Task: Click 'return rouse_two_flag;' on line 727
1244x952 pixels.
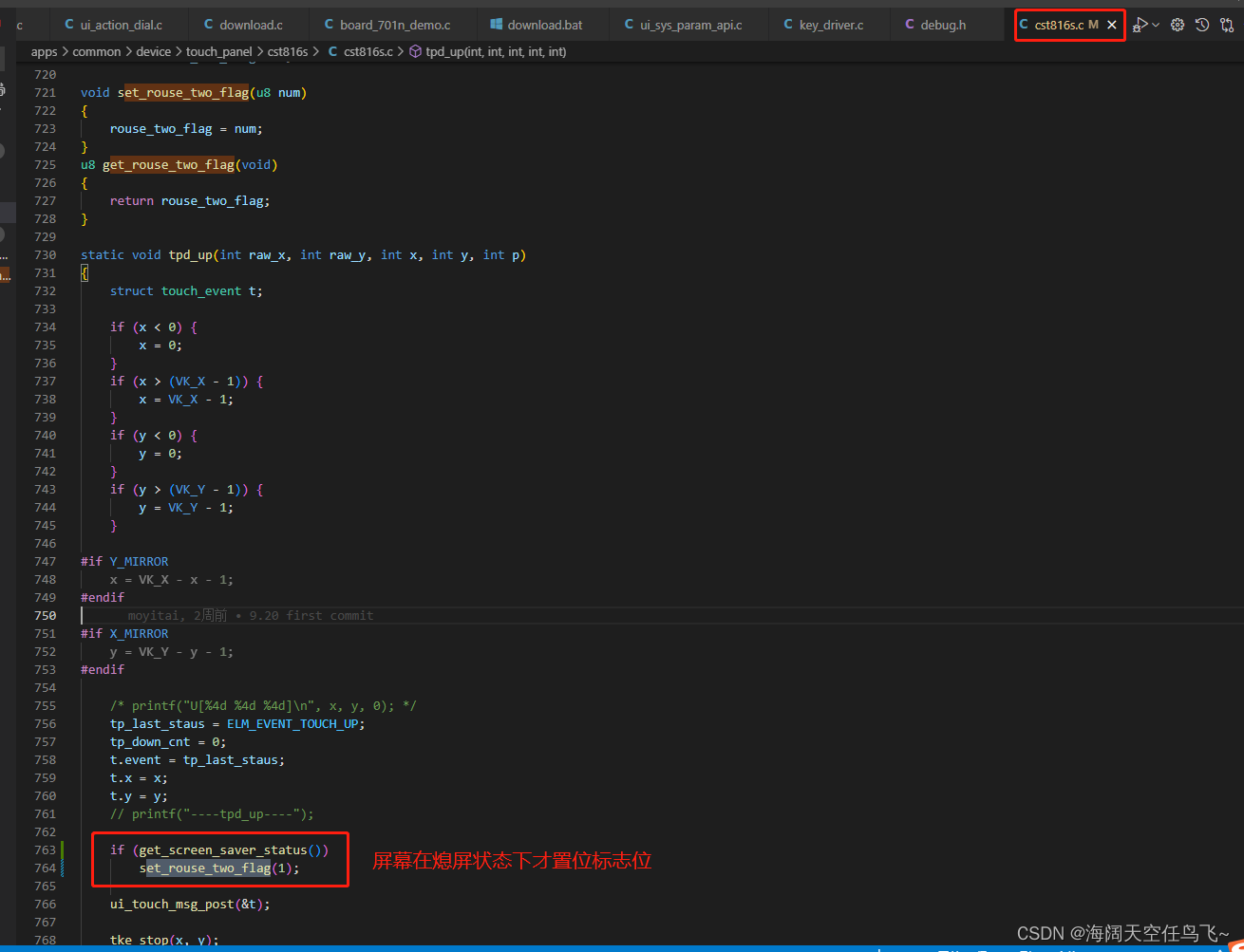Action: click(x=190, y=200)
